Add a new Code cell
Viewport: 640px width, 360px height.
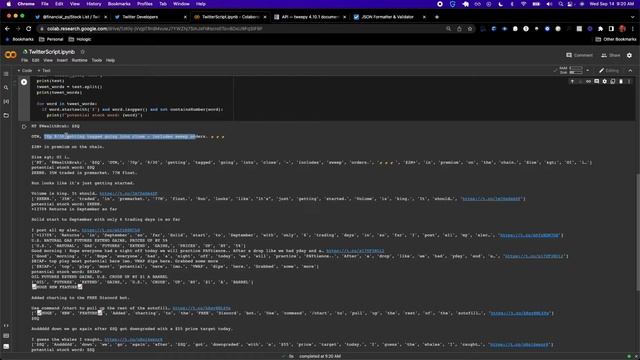tap(25, 71)
